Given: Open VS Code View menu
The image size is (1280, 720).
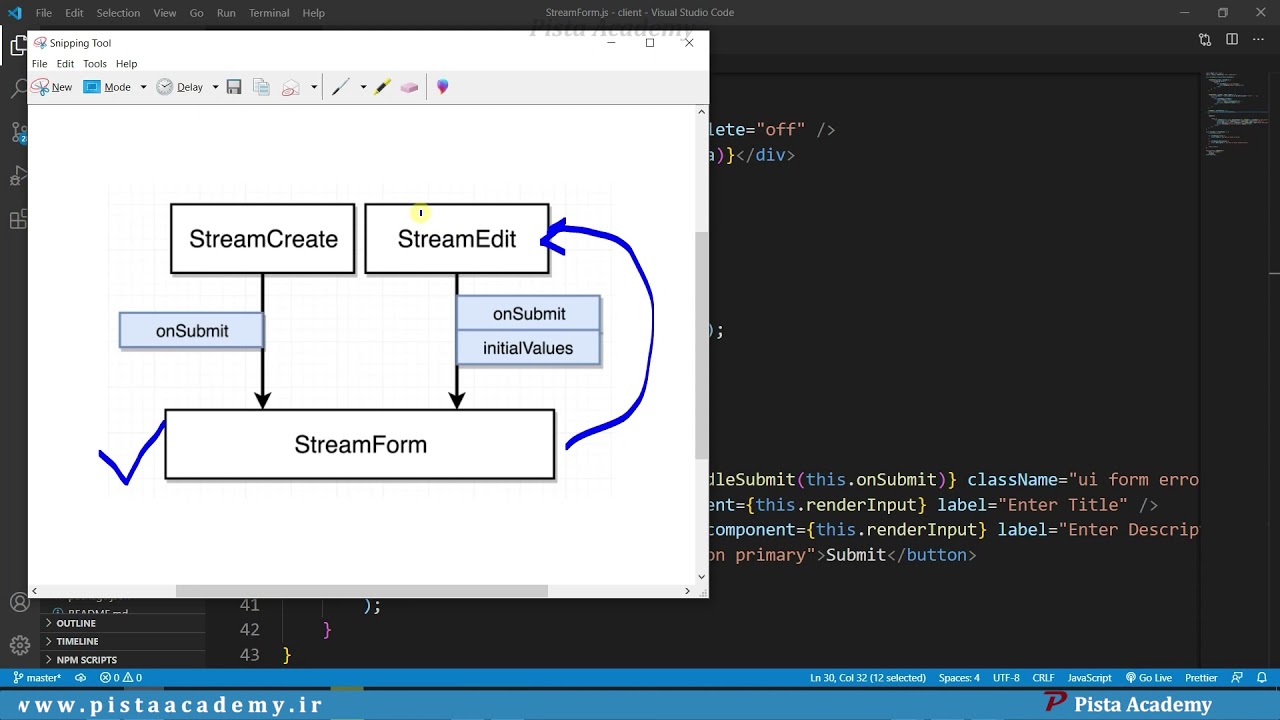Looking at the screenshot, I should point(165,13).
